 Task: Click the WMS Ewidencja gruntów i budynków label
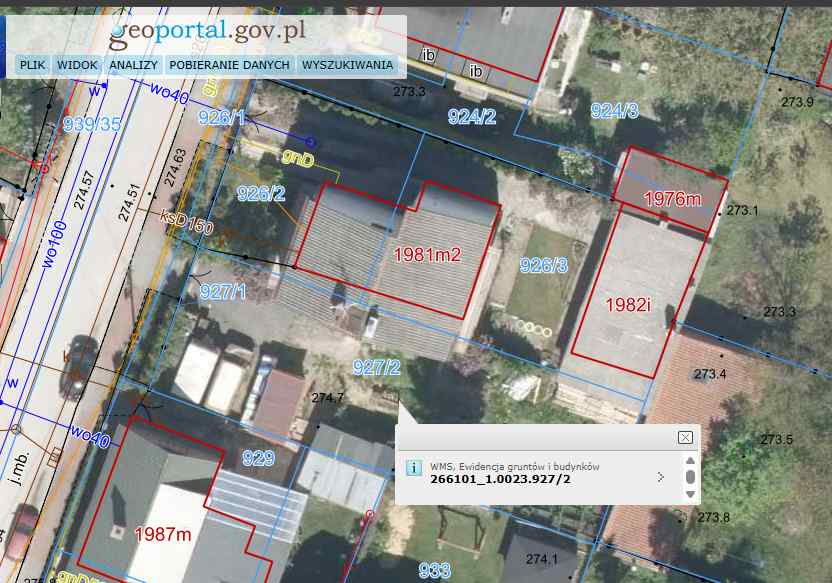(514, 466)
